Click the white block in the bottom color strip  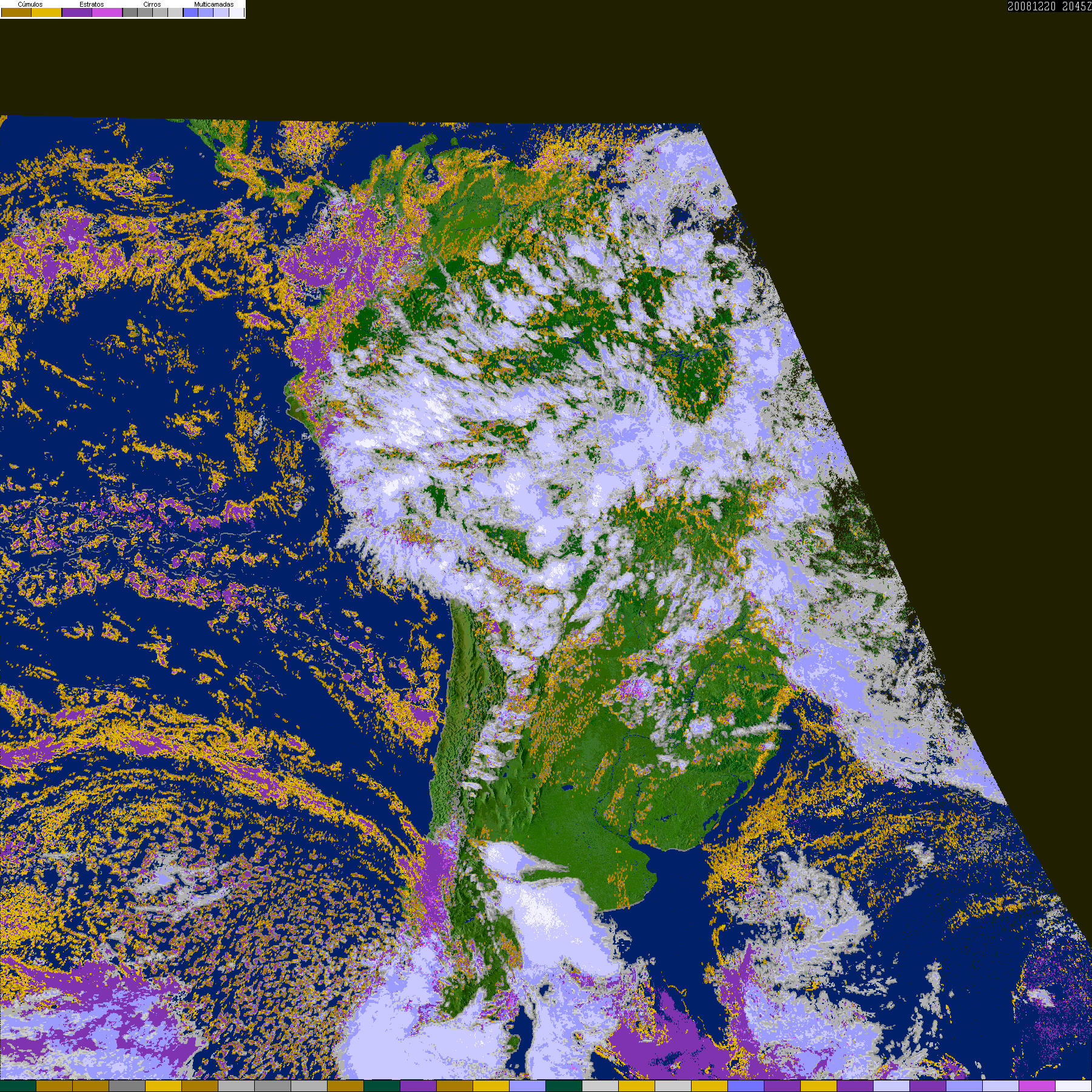[x=1074, y=1086]
